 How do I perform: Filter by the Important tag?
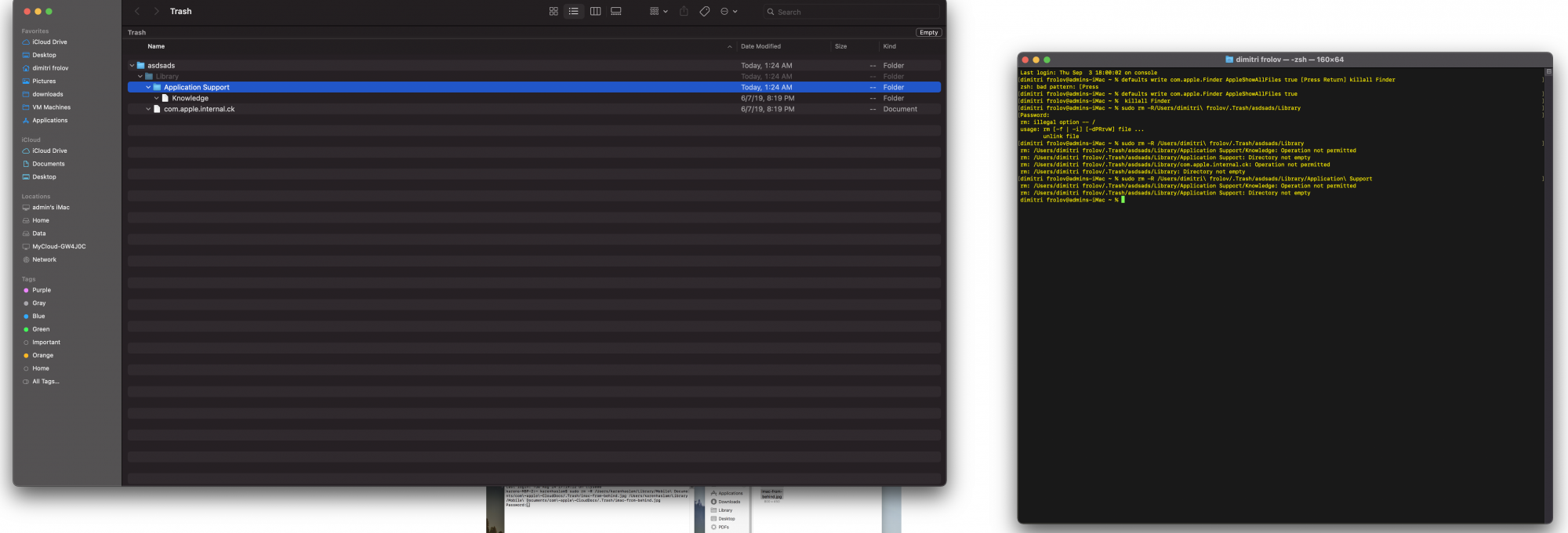46,343
